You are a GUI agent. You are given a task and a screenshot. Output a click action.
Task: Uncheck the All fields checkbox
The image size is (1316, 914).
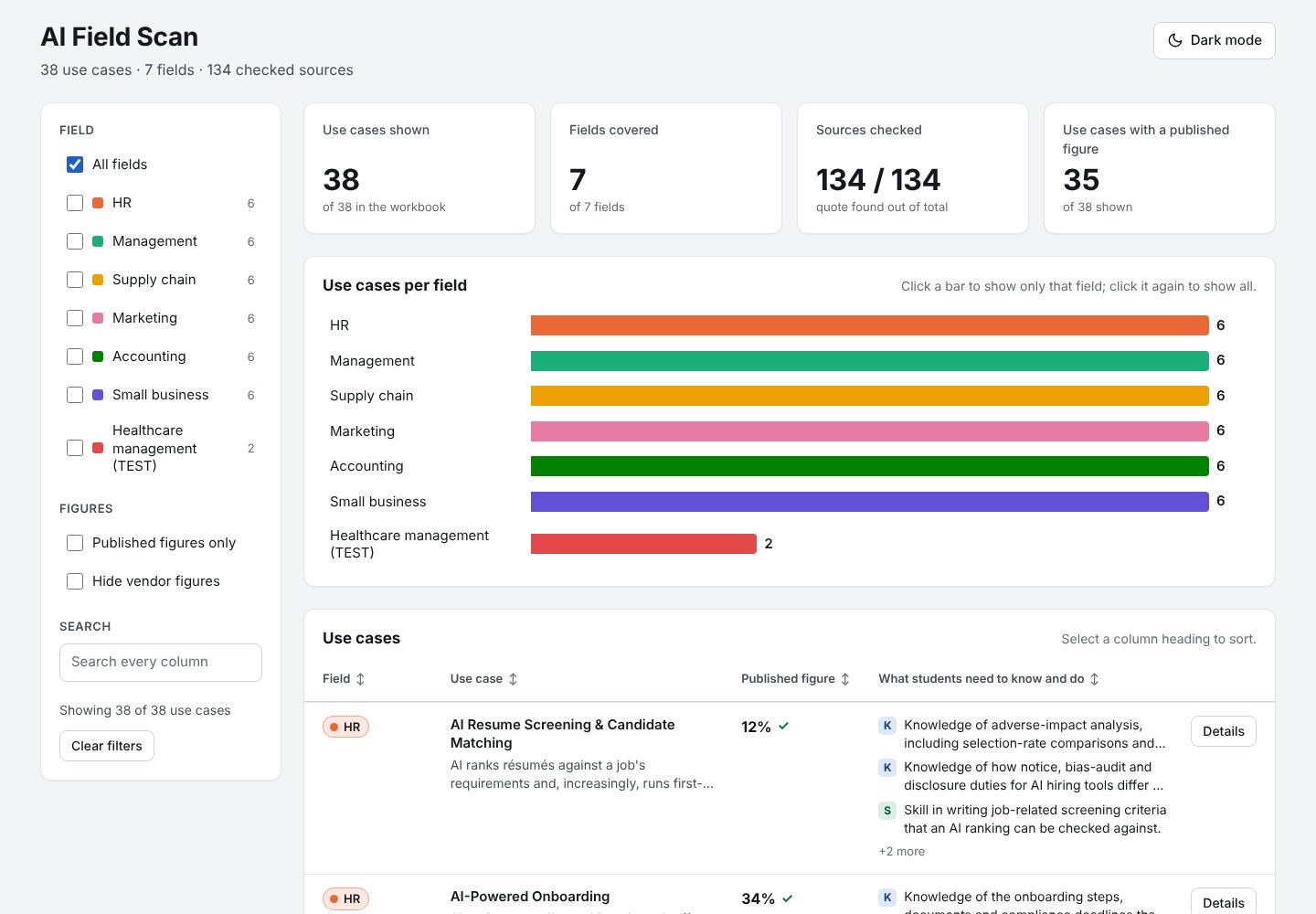[75, 165]
